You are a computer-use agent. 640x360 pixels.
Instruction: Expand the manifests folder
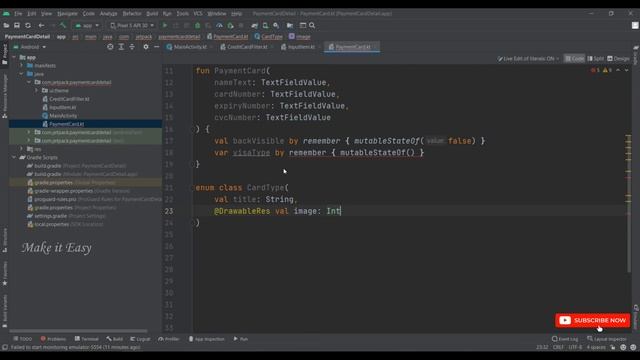[22, 65]
